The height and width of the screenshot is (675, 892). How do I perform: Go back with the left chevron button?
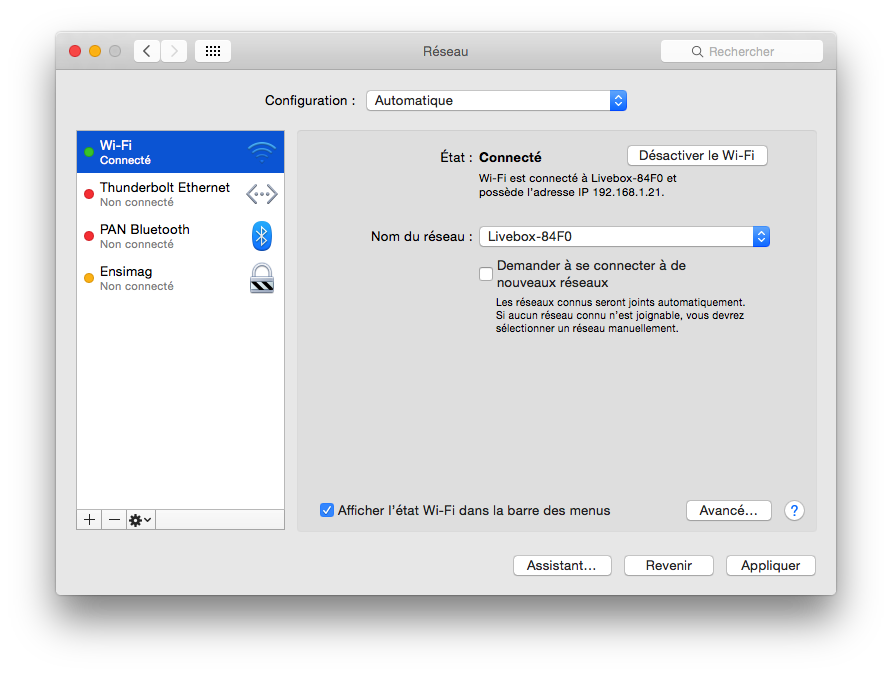[147, 51]
